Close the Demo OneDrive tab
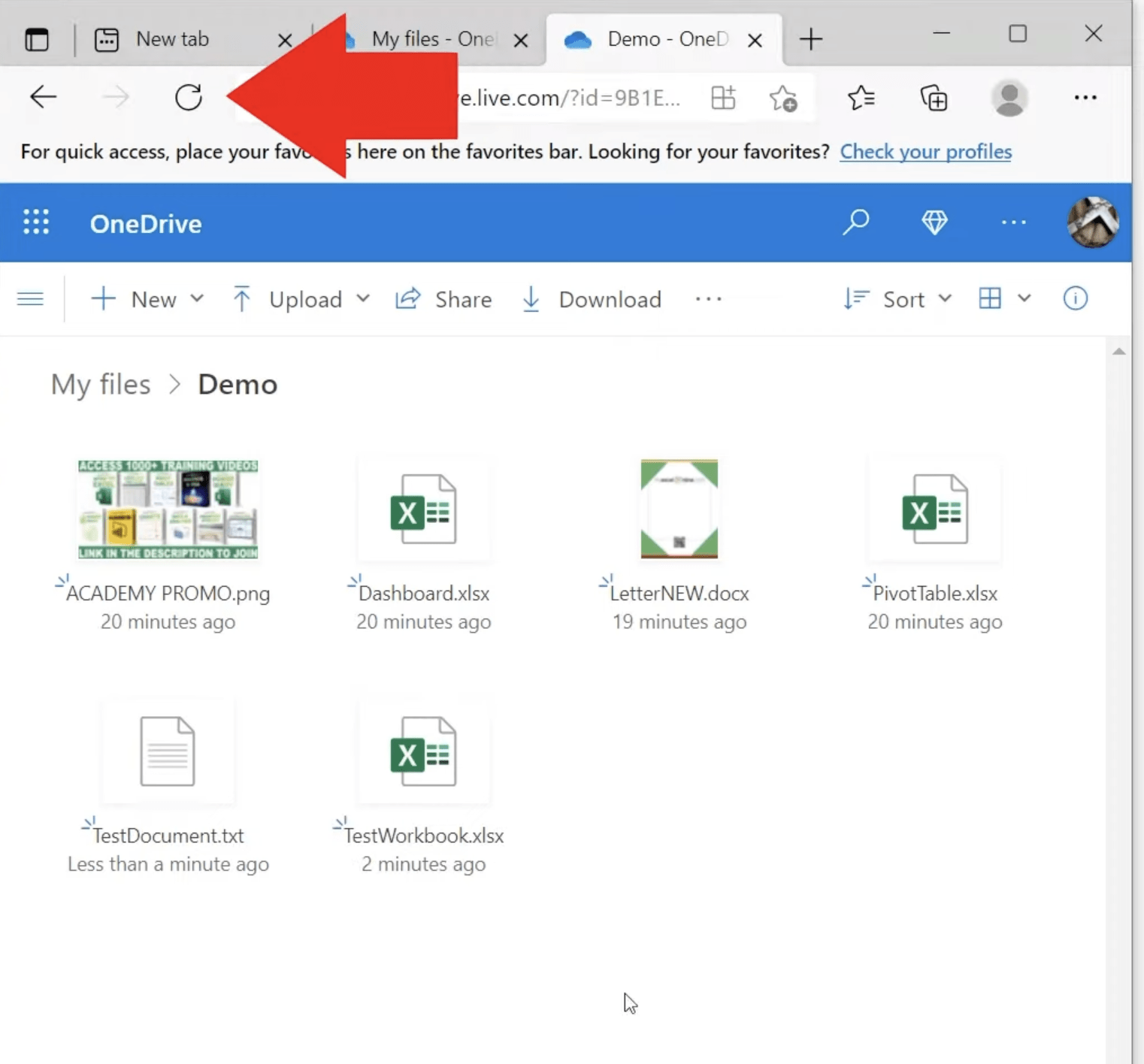Image resolution: width=1144 pixels, height=1064 pixels. coord(755,41)
